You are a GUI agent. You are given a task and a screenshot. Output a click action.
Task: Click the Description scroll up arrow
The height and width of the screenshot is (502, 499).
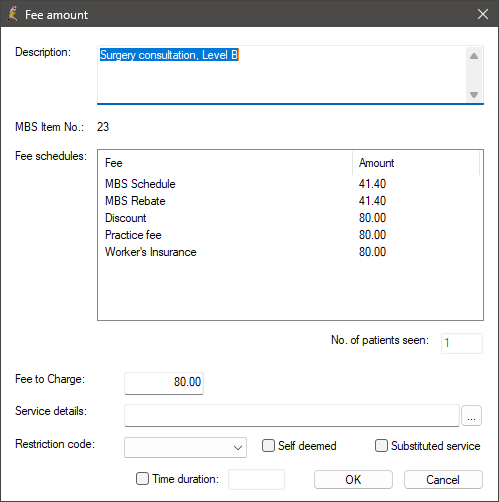[x=474, y=56]
